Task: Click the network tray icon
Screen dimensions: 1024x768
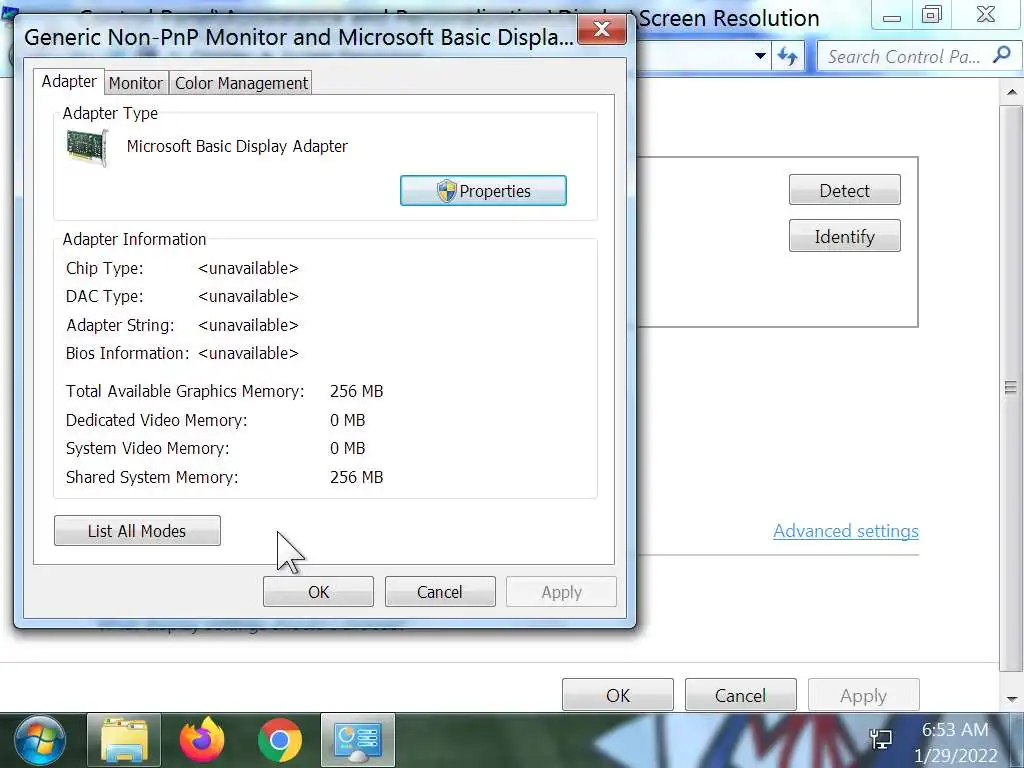Action: [x=881, y=740]
